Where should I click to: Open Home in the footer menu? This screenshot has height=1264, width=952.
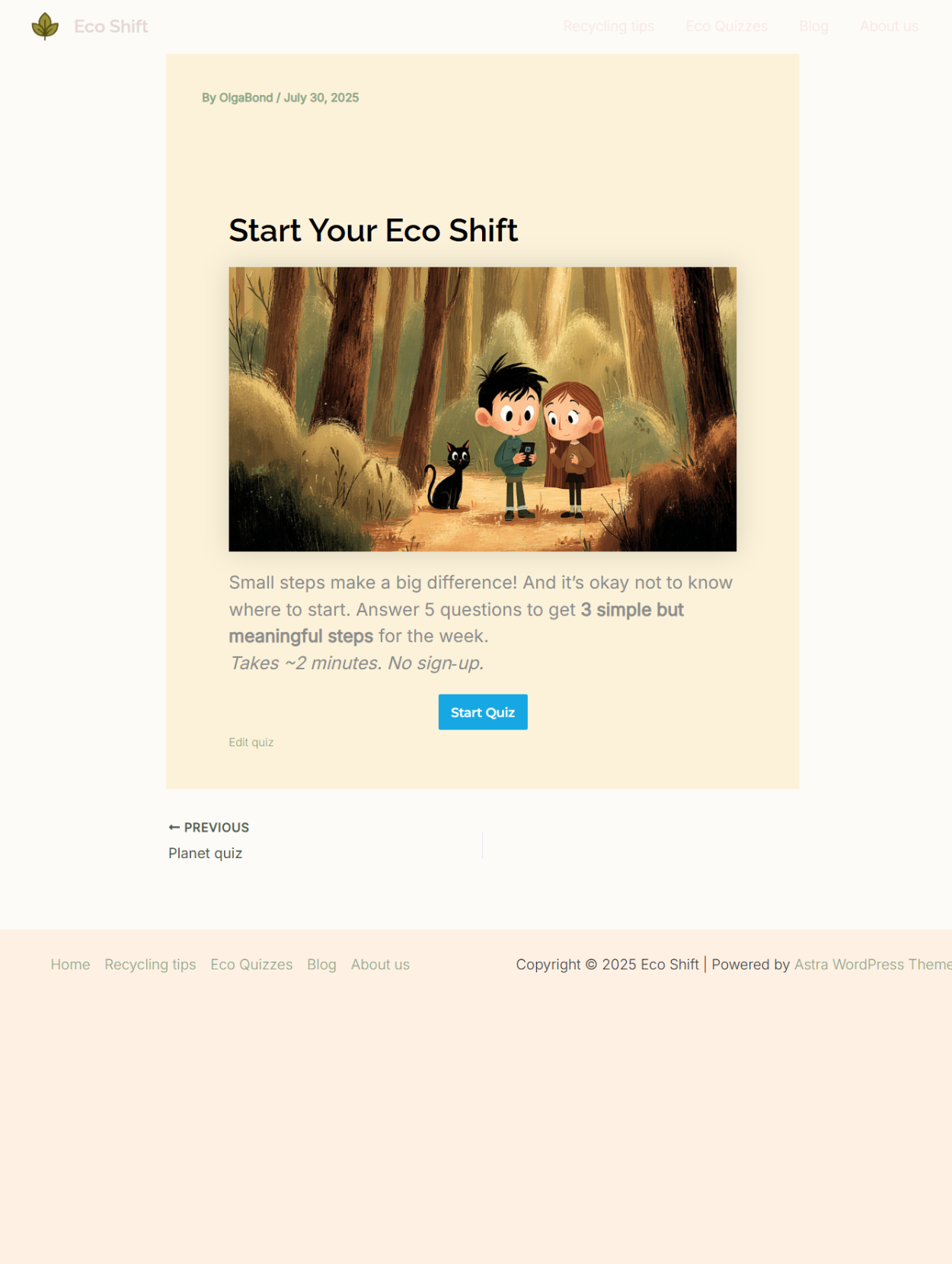click(x=70, y=965)
